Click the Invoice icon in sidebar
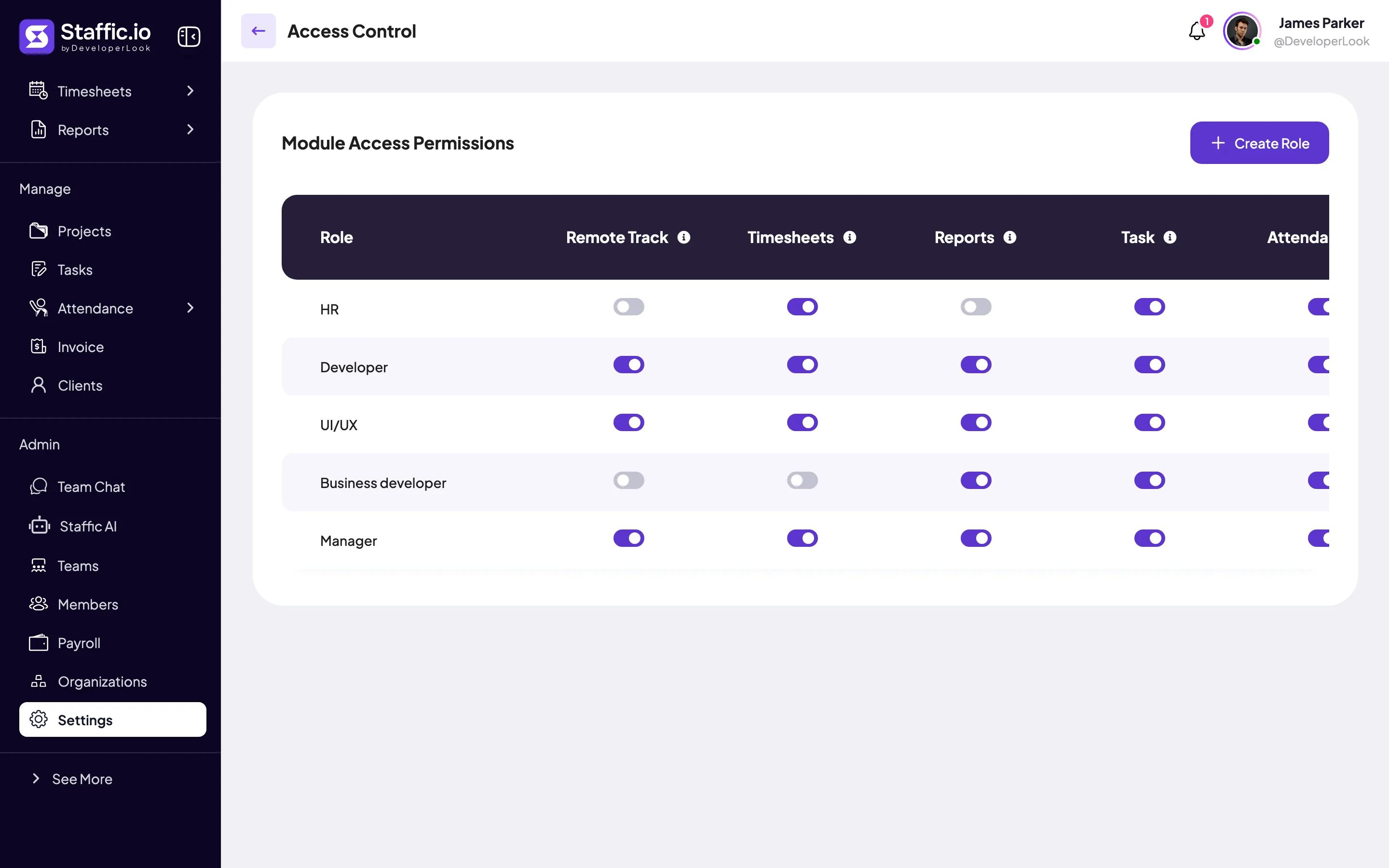Screen dimensions: 1389x868 coord(39,346)
